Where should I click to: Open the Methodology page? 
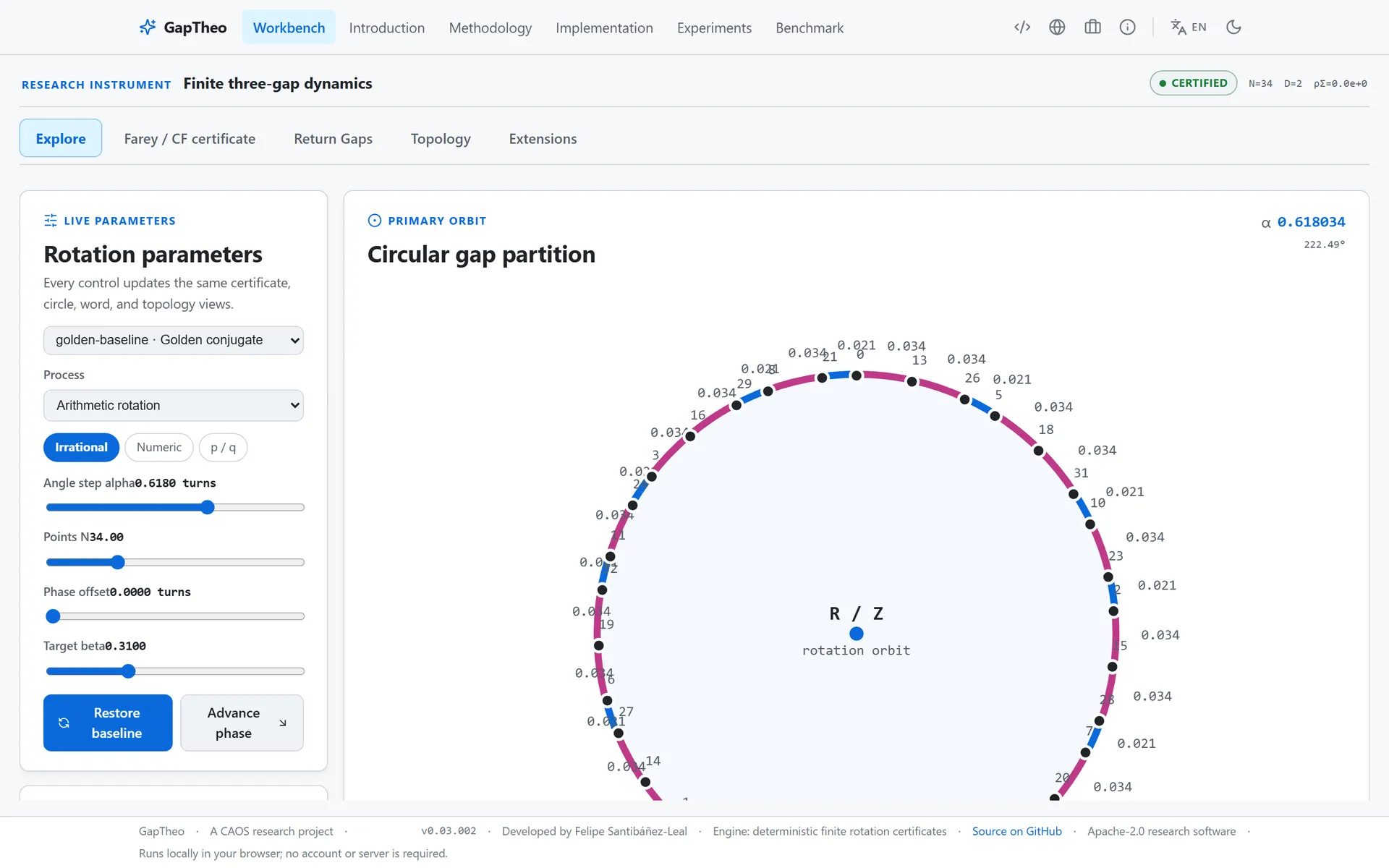490,27
